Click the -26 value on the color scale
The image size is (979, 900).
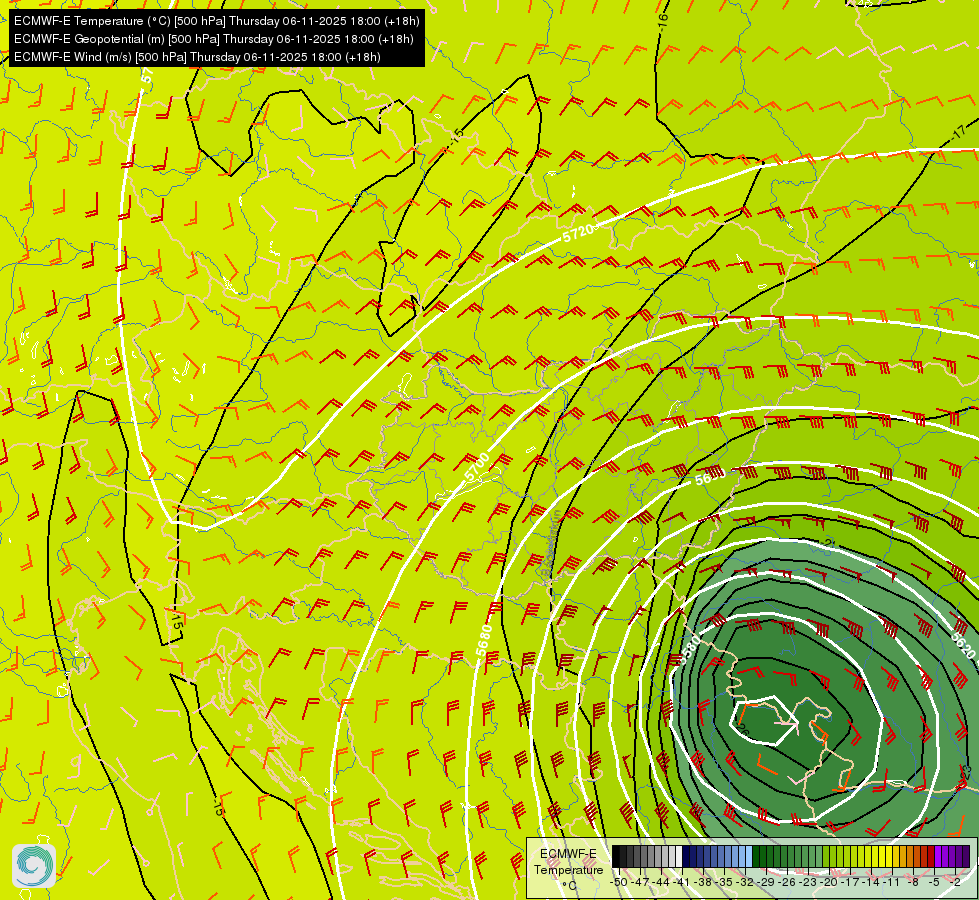click(787, 882)
